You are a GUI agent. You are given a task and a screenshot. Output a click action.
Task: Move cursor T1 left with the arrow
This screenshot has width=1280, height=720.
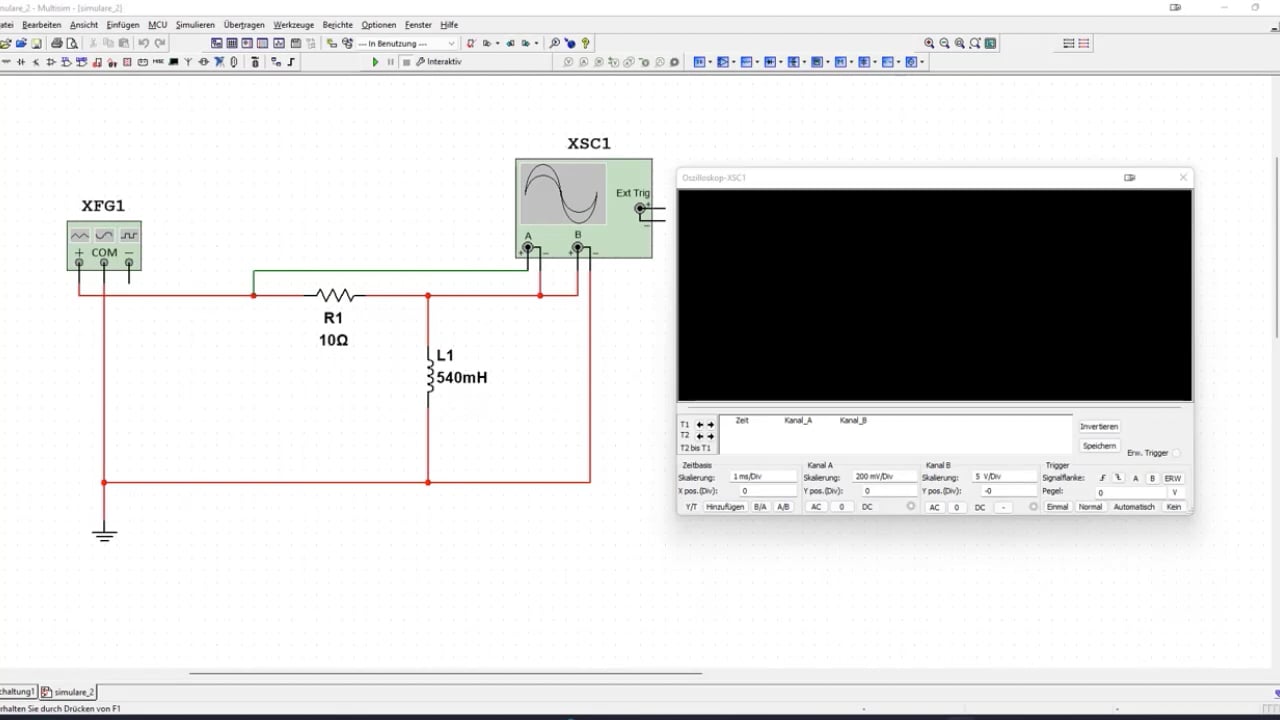(699, 425)
